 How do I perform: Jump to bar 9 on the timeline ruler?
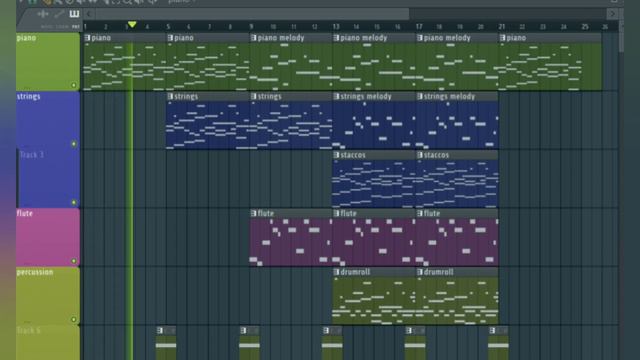(x=251, y=27)
